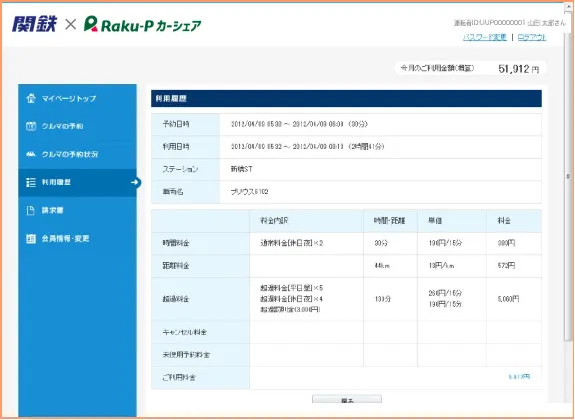This screenshot has width=575, height=420.
Task: Open the 会員情報・変更 sidebar item
Action: coord(77,238)
